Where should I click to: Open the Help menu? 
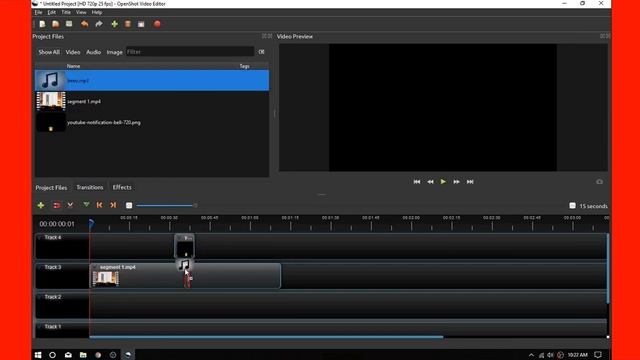[97, 12]
